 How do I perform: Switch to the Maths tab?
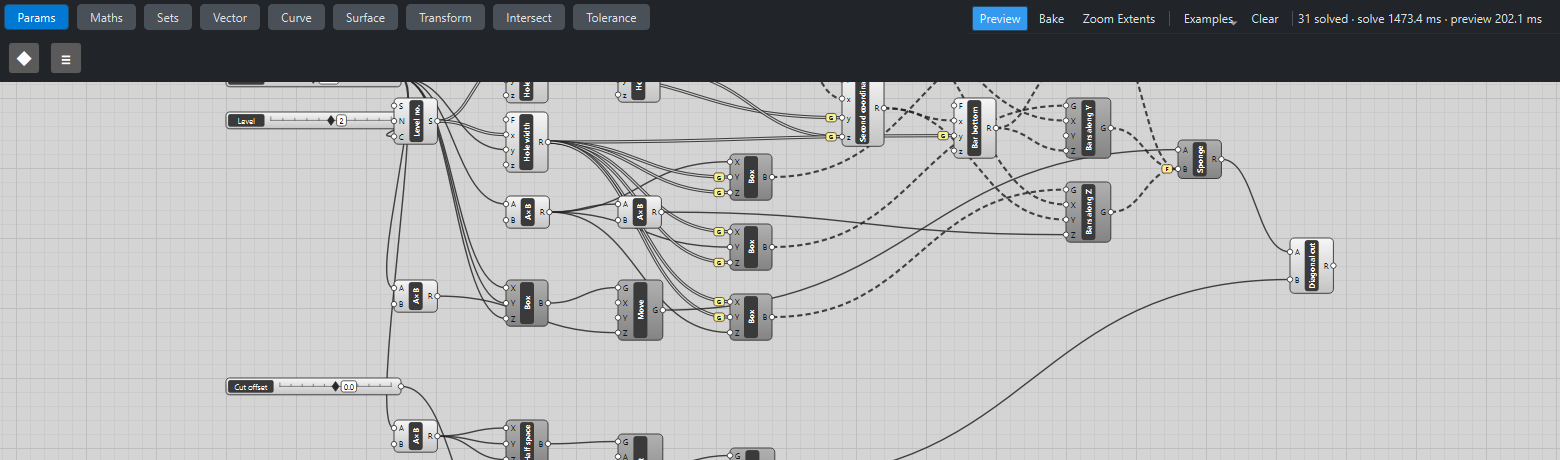107,18
